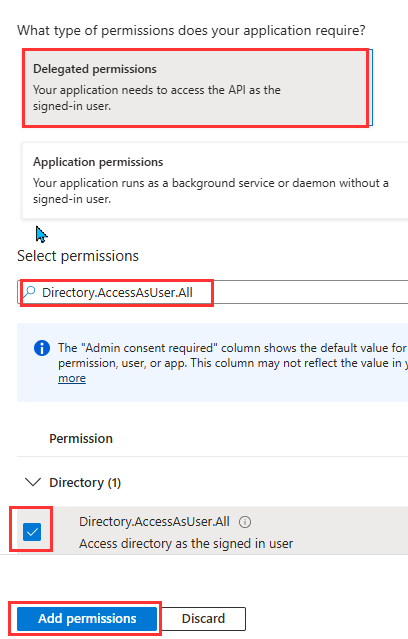
Task: Select the Directory.AccessAsUser.All permission name in list
Action: click(154, 522)
